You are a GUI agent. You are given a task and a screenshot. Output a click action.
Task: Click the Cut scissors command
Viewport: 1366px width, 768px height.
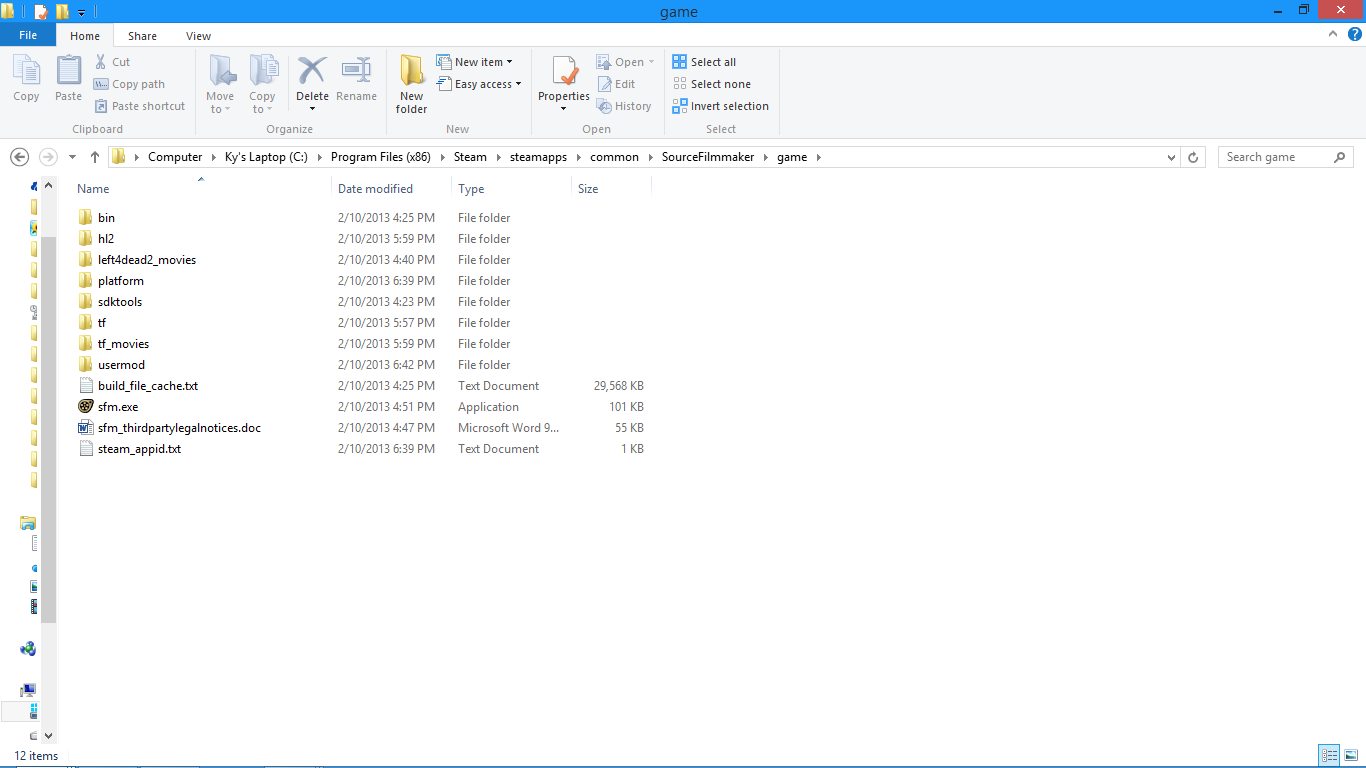[x=112, y=62]
